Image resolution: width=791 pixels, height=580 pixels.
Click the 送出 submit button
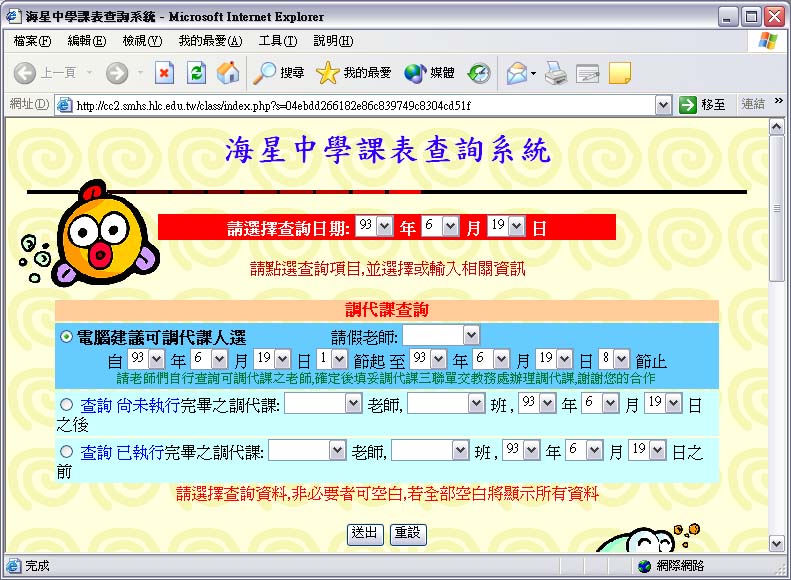pyautogui.click(x=364, y=533)
